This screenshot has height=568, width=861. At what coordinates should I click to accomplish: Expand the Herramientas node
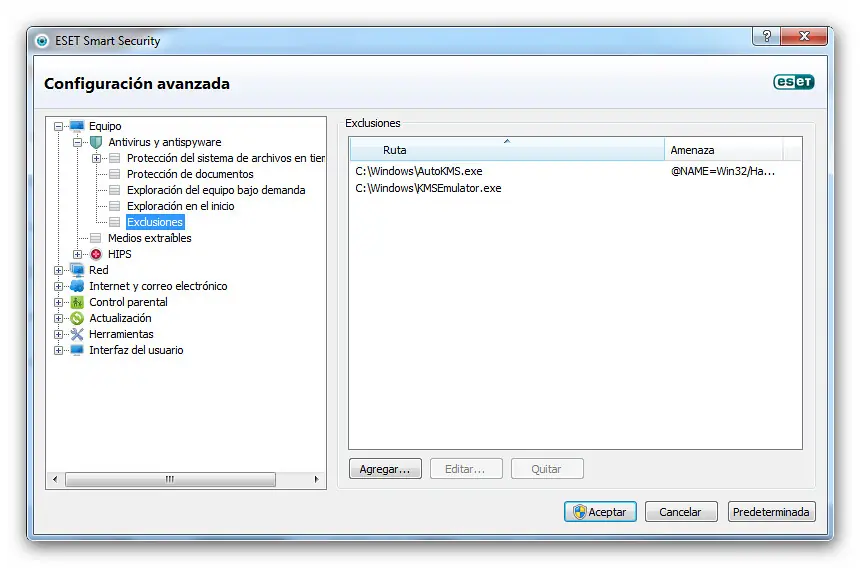click(x=58, y=334)
